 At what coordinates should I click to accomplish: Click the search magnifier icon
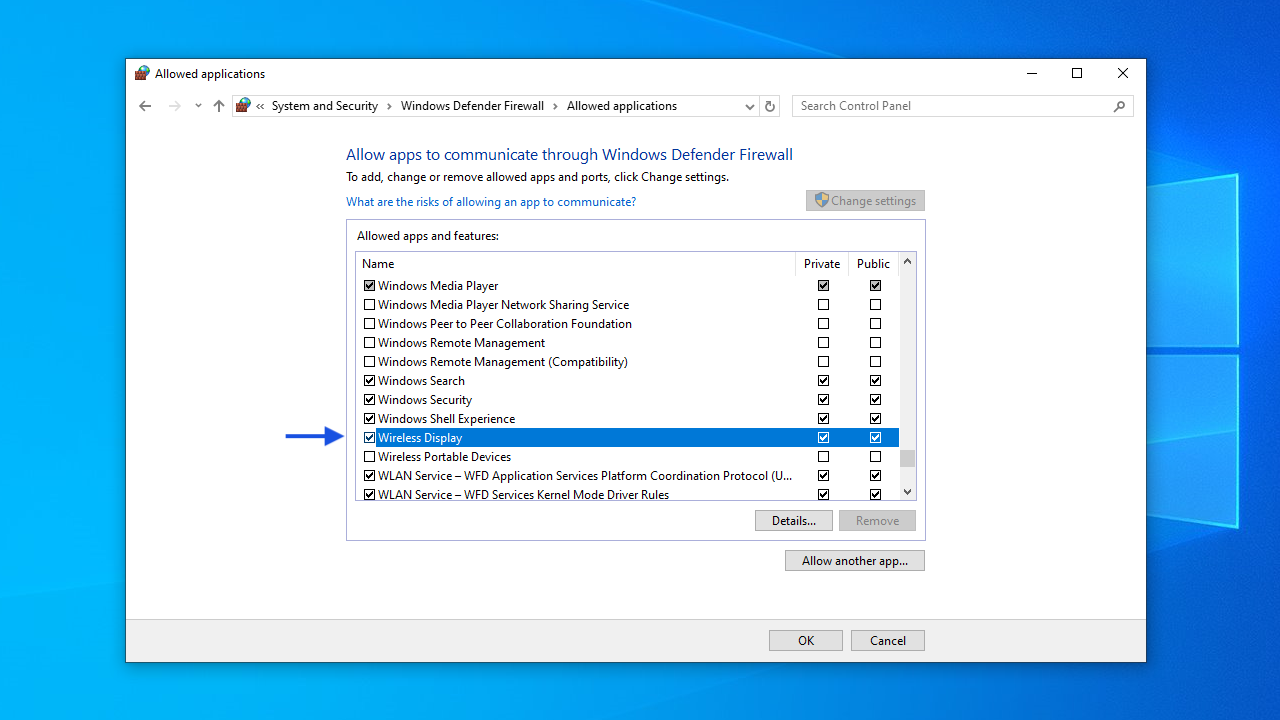click(1119, 106)
